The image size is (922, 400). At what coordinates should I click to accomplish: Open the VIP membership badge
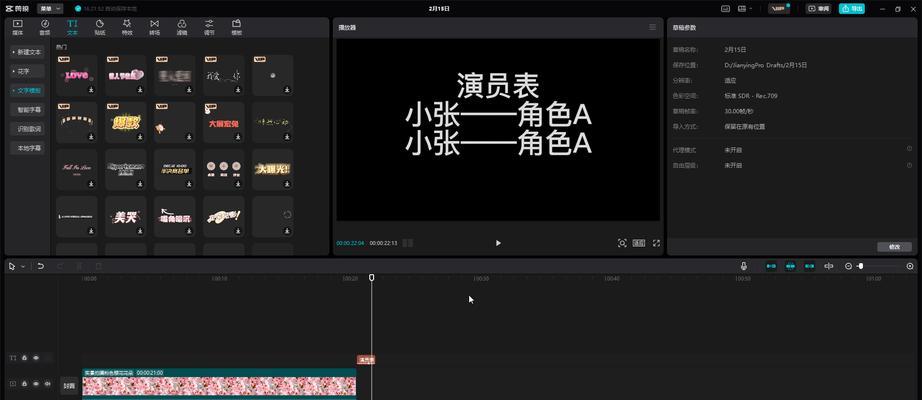(x=779, y=9)
